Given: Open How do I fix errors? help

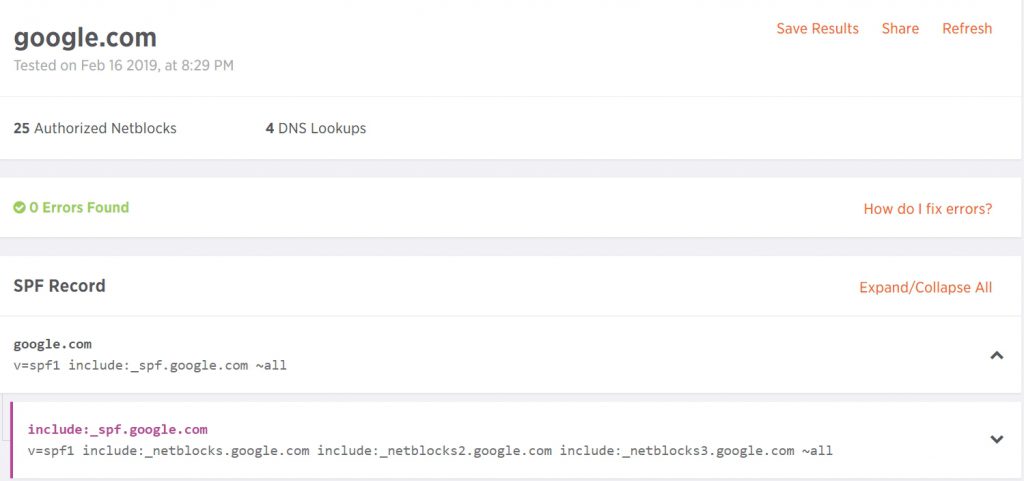Looking at the screenshot, I should tap(928, 209).
